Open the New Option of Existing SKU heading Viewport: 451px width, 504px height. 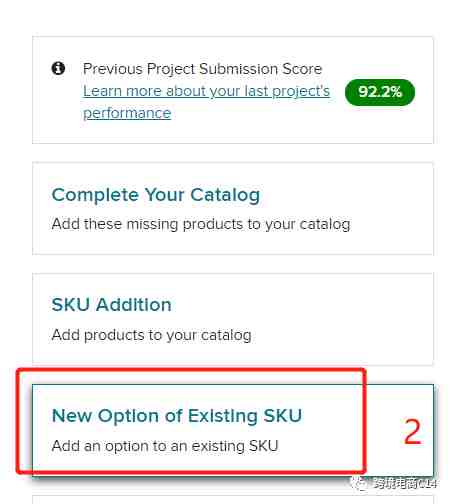[x=177, y=416]
